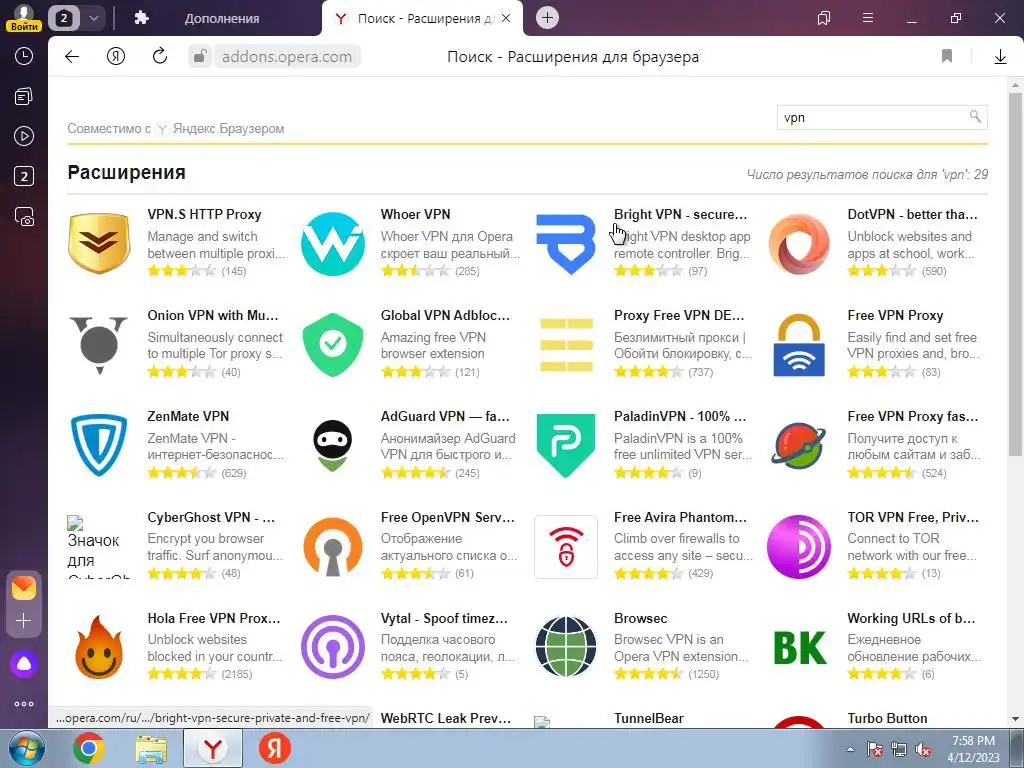This screenshot has width=1024, height=768.
Task: Click Hola Free VPN flame icon
Action: click(x=99, y=647)
